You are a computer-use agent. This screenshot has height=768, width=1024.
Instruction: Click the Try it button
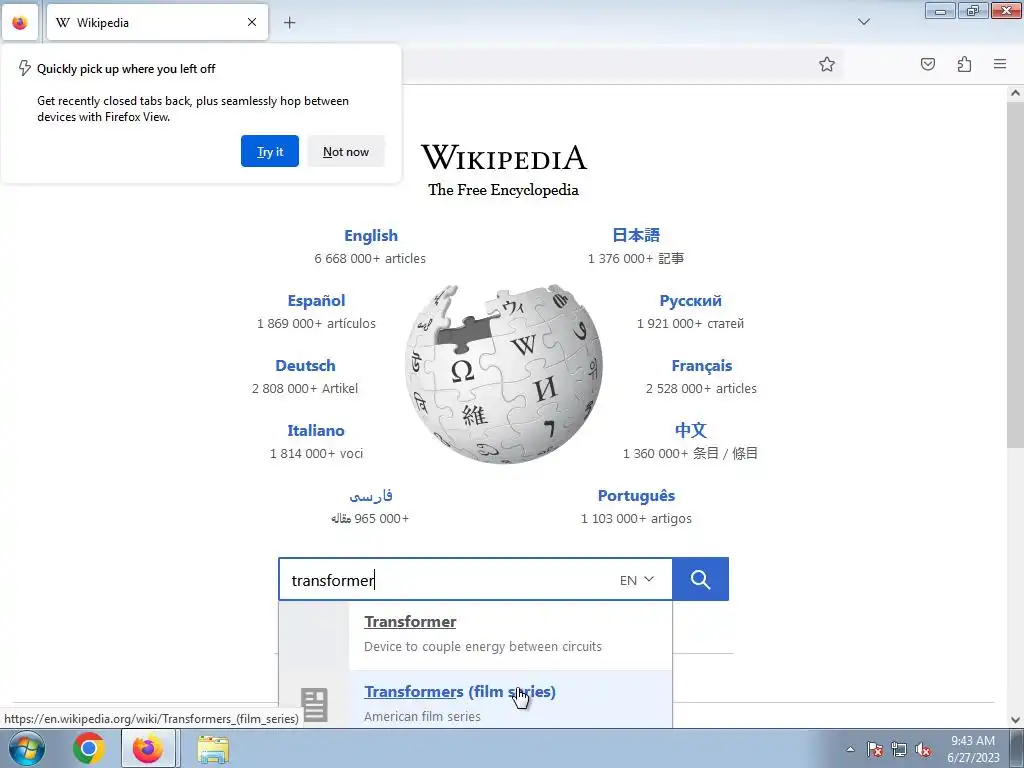(x=270, y=152)
